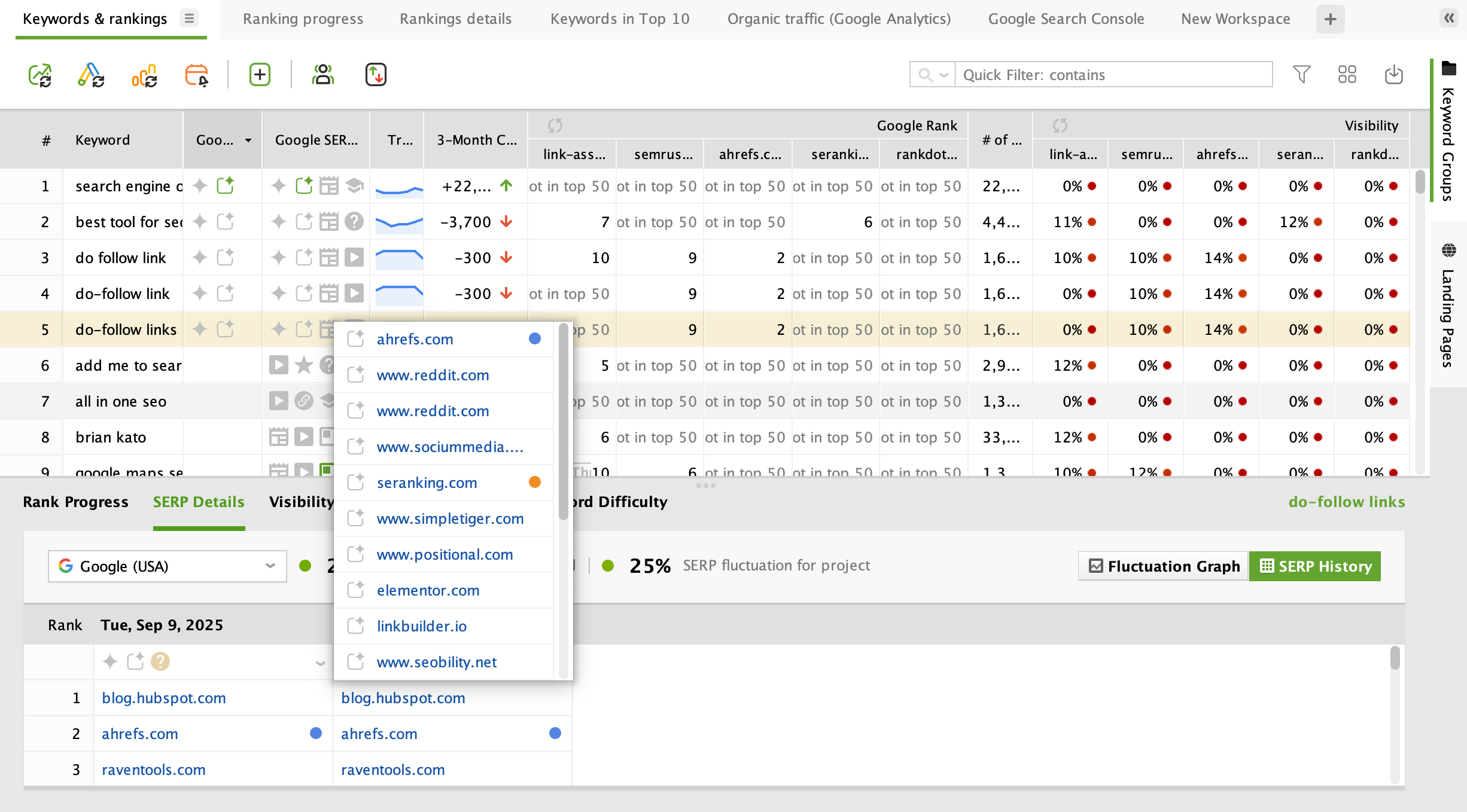Click the green open-link icon in row 1 Goo column
The width and height of the screenshot is (1467, 812).
click(x=225, y=186)
